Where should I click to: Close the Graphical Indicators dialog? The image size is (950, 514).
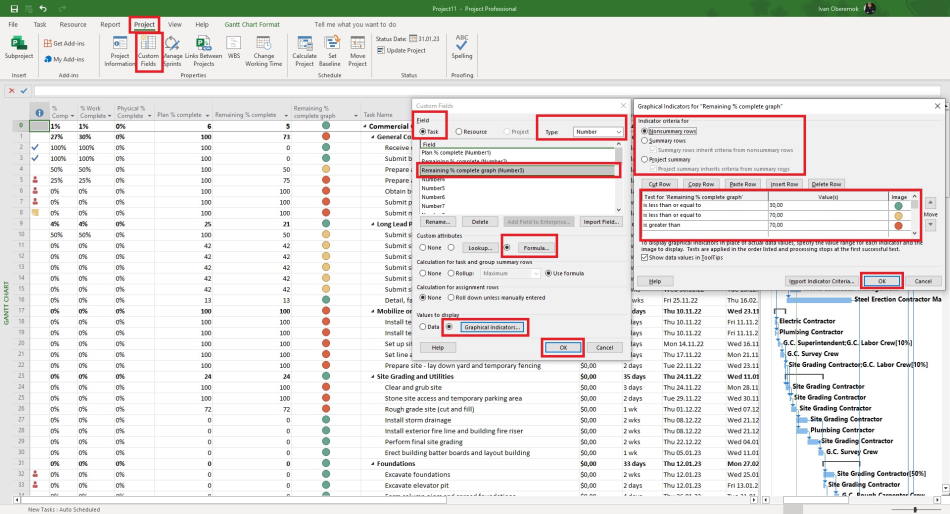pyautogui.click(x=937, y=106)
